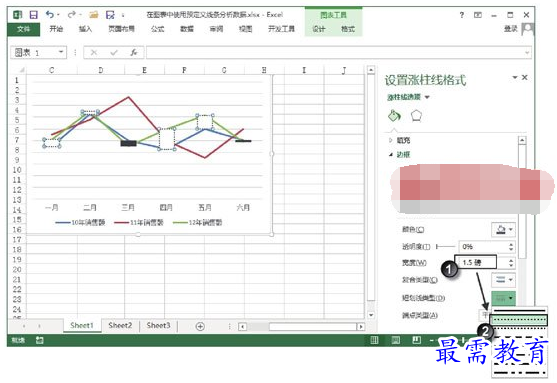557x383 pixels.
Task: Select column header D
Action: (101, 70)
